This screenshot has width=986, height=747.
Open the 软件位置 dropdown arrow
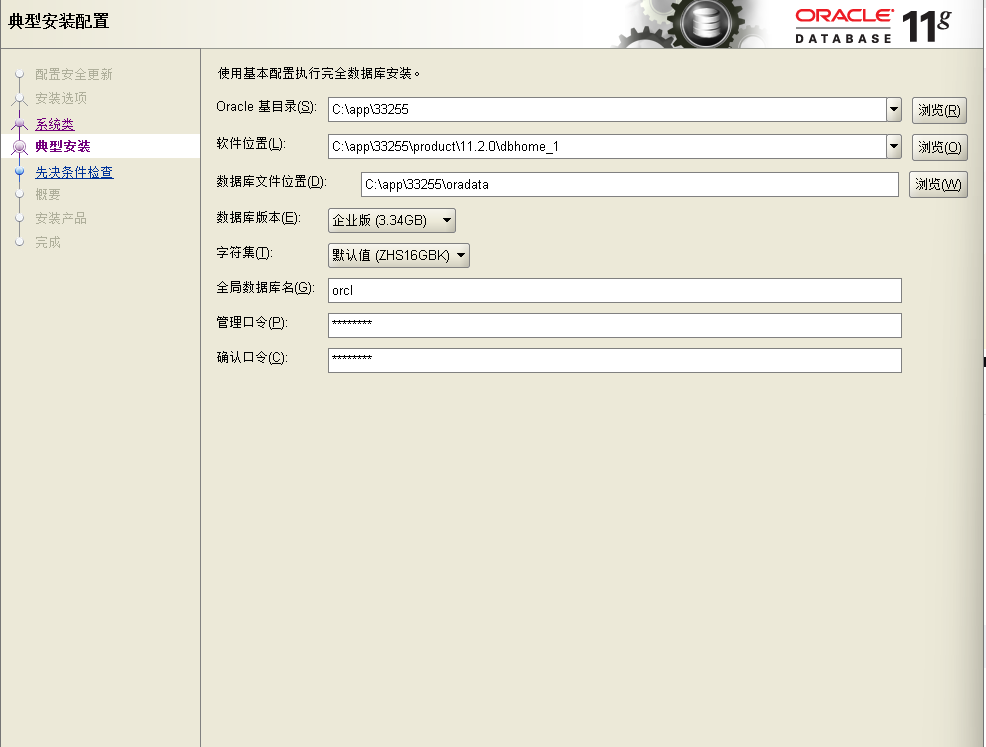point(894,147)
